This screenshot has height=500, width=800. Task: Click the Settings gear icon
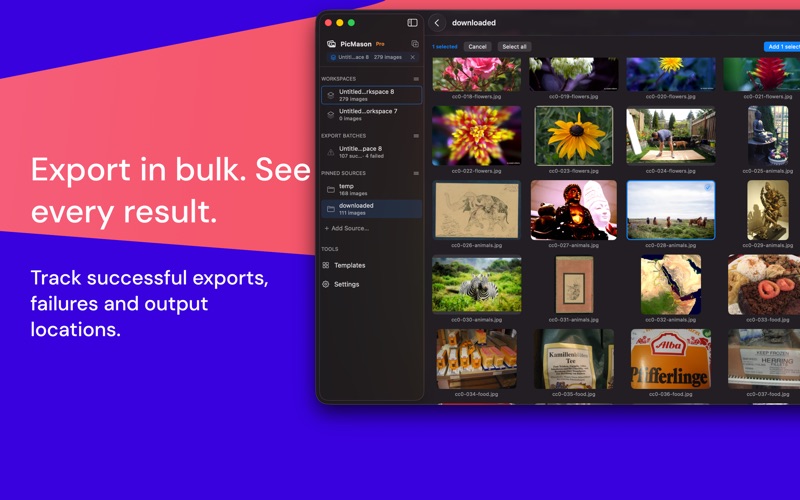click(326, 284)
